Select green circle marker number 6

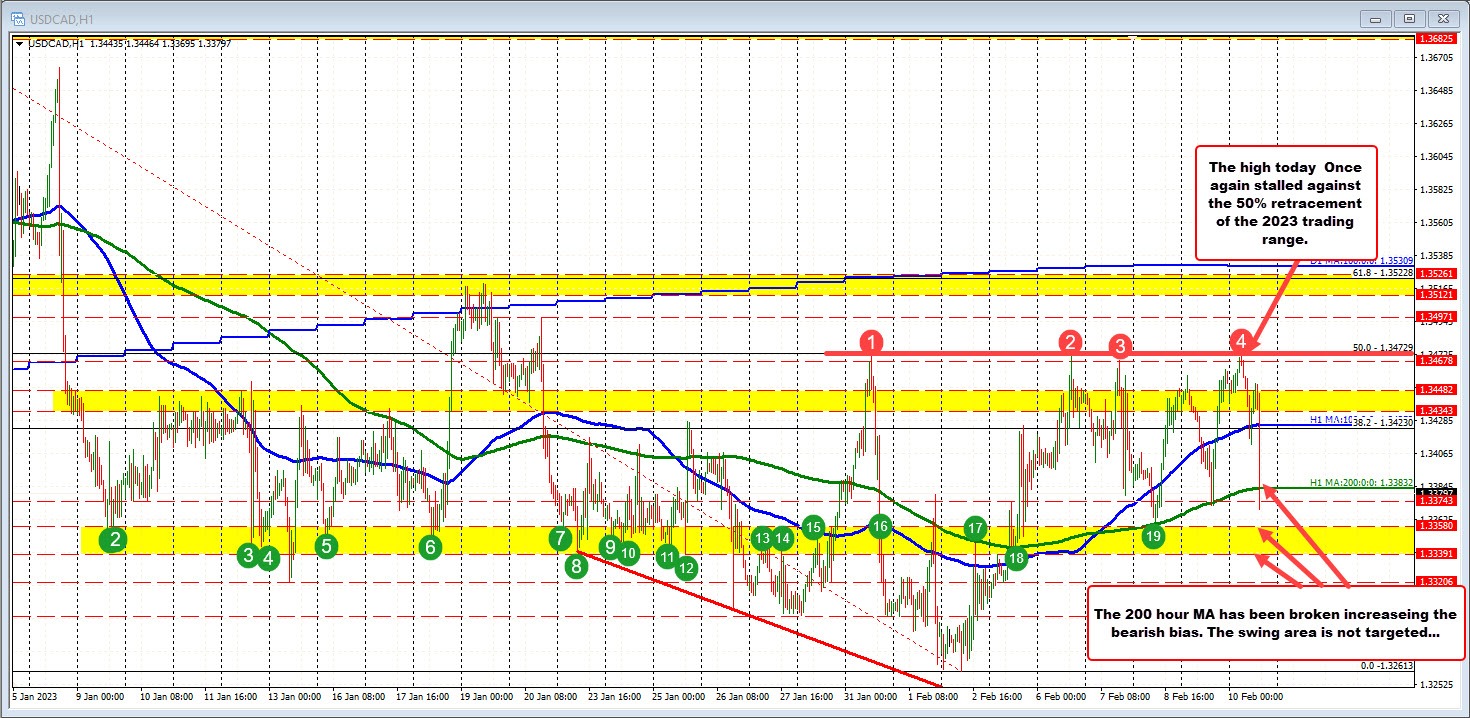430,546
